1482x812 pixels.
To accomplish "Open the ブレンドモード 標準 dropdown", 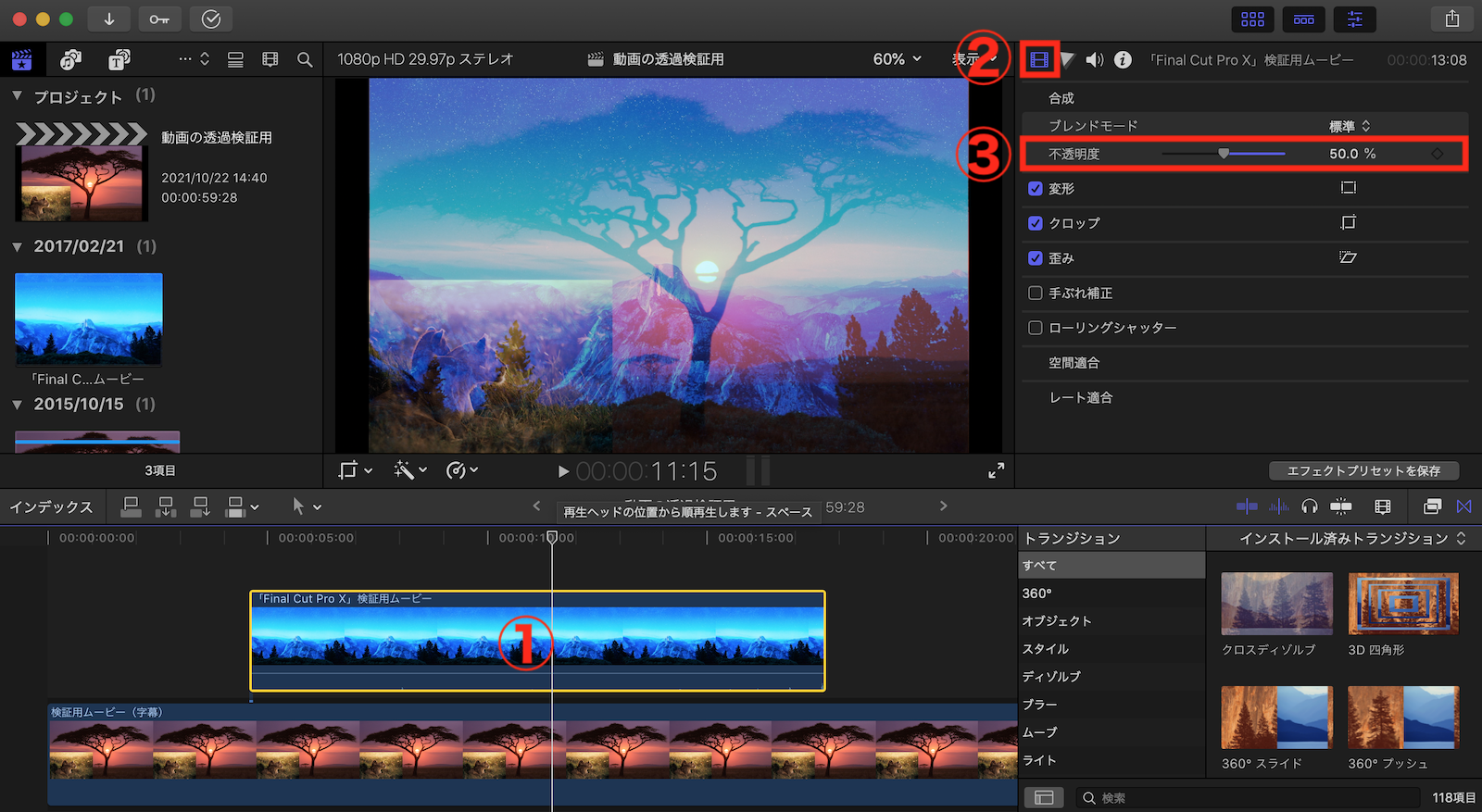I will click(x=1350, y=126).
